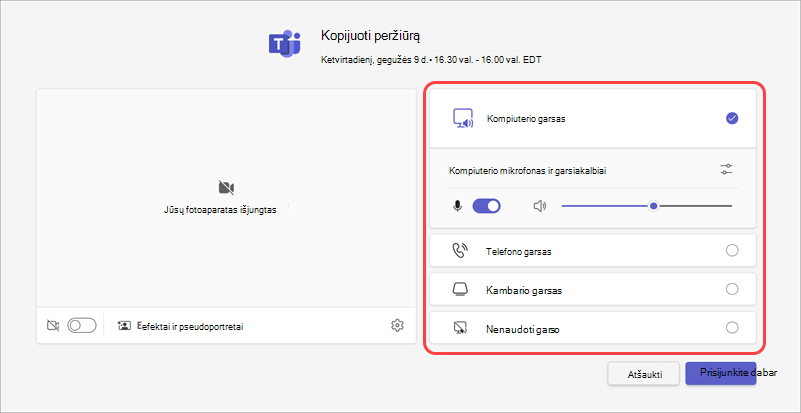801x413 pixels.
Task: Click the speaker volume slider handle
Action: coord(653,206)
